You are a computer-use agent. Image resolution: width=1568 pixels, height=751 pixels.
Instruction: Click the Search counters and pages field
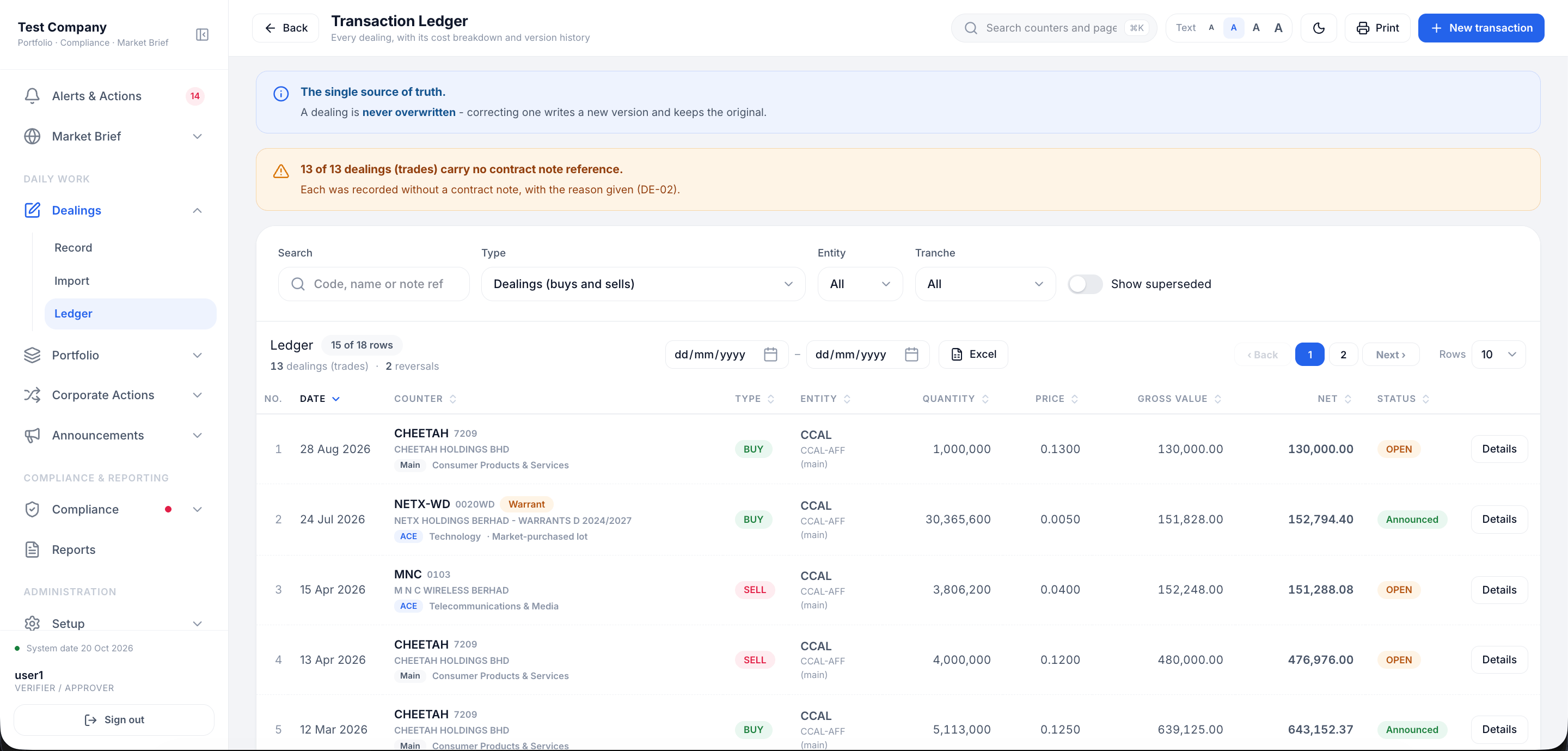click(1053, 28)
